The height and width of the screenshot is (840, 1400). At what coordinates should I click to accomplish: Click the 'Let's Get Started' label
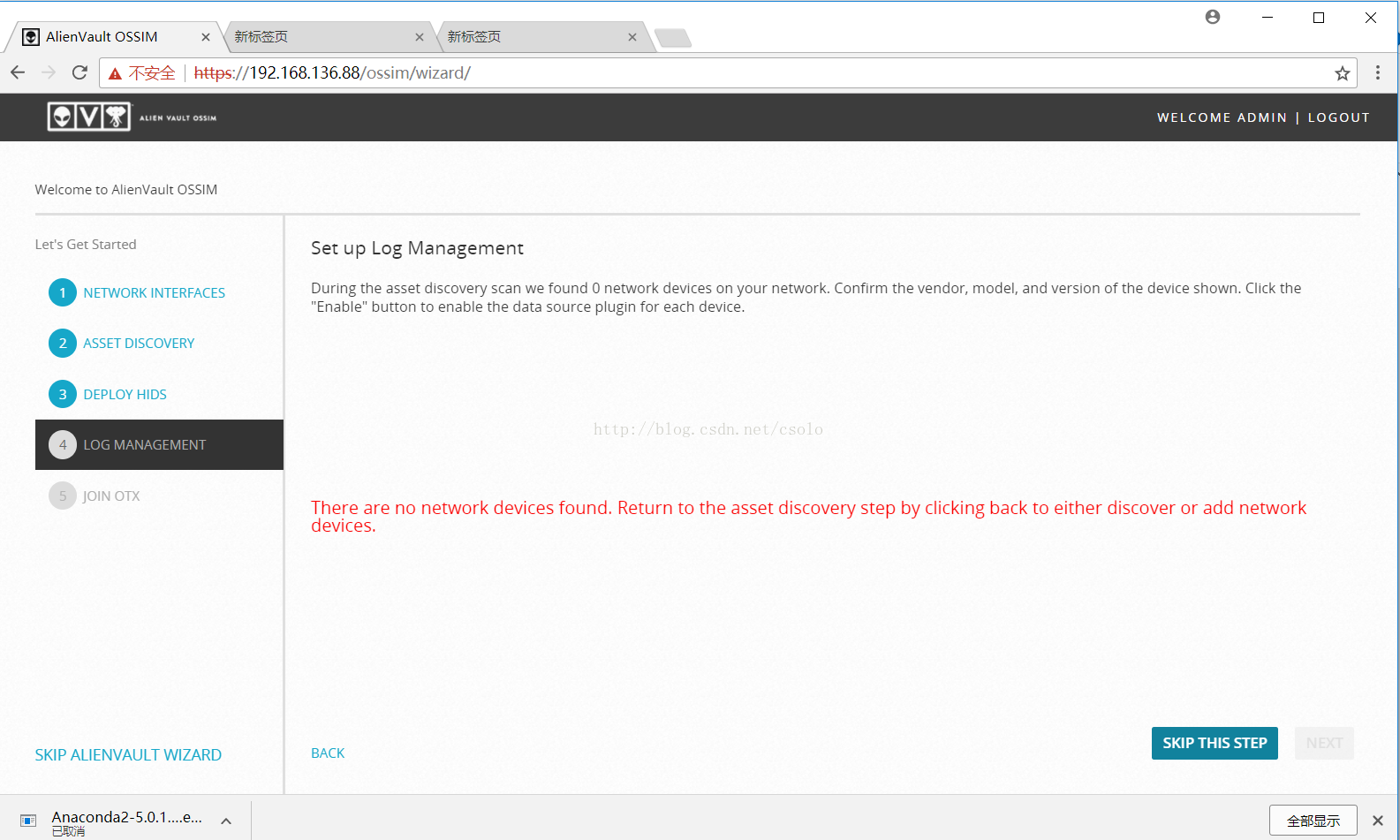(x=86, y=245)
